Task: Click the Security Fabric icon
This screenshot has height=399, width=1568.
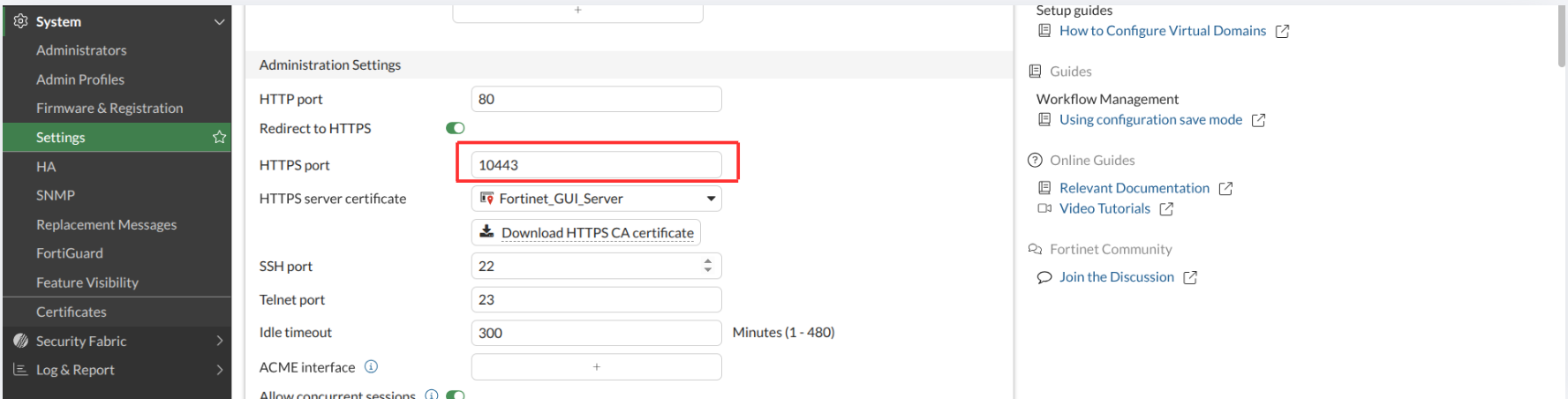Action: (x=20, y=341)
